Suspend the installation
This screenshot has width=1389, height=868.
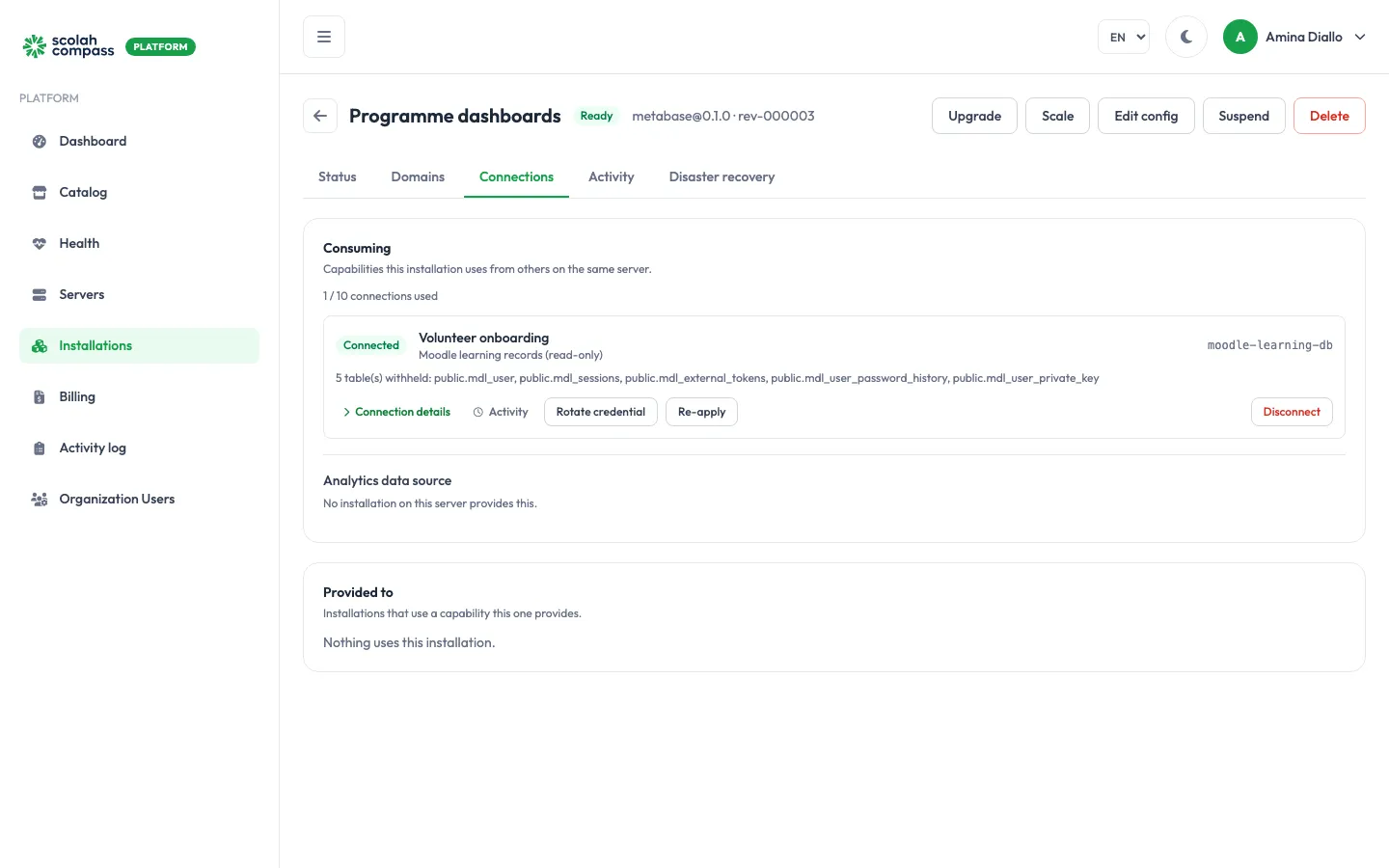point(1243,116)
